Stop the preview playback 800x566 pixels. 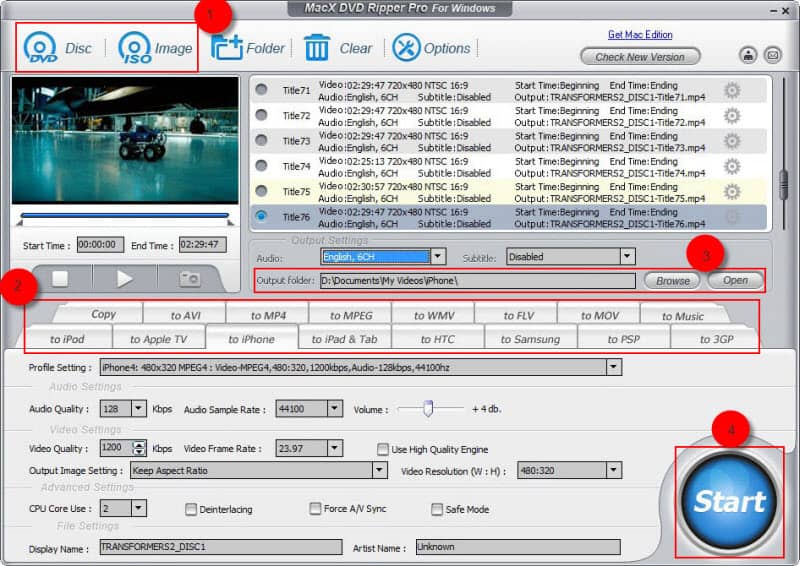60,279
